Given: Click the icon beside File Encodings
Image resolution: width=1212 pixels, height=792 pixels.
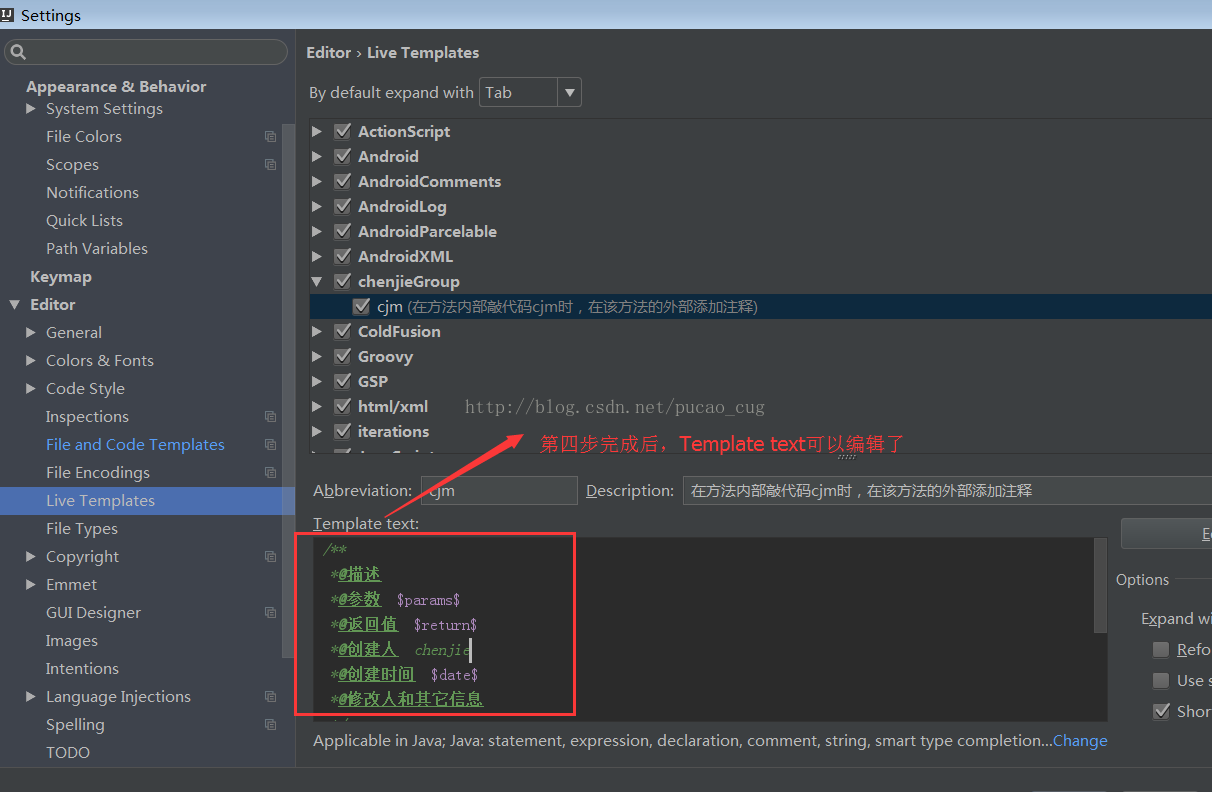Looking at the screenshot, I should (x=270, y=472).
